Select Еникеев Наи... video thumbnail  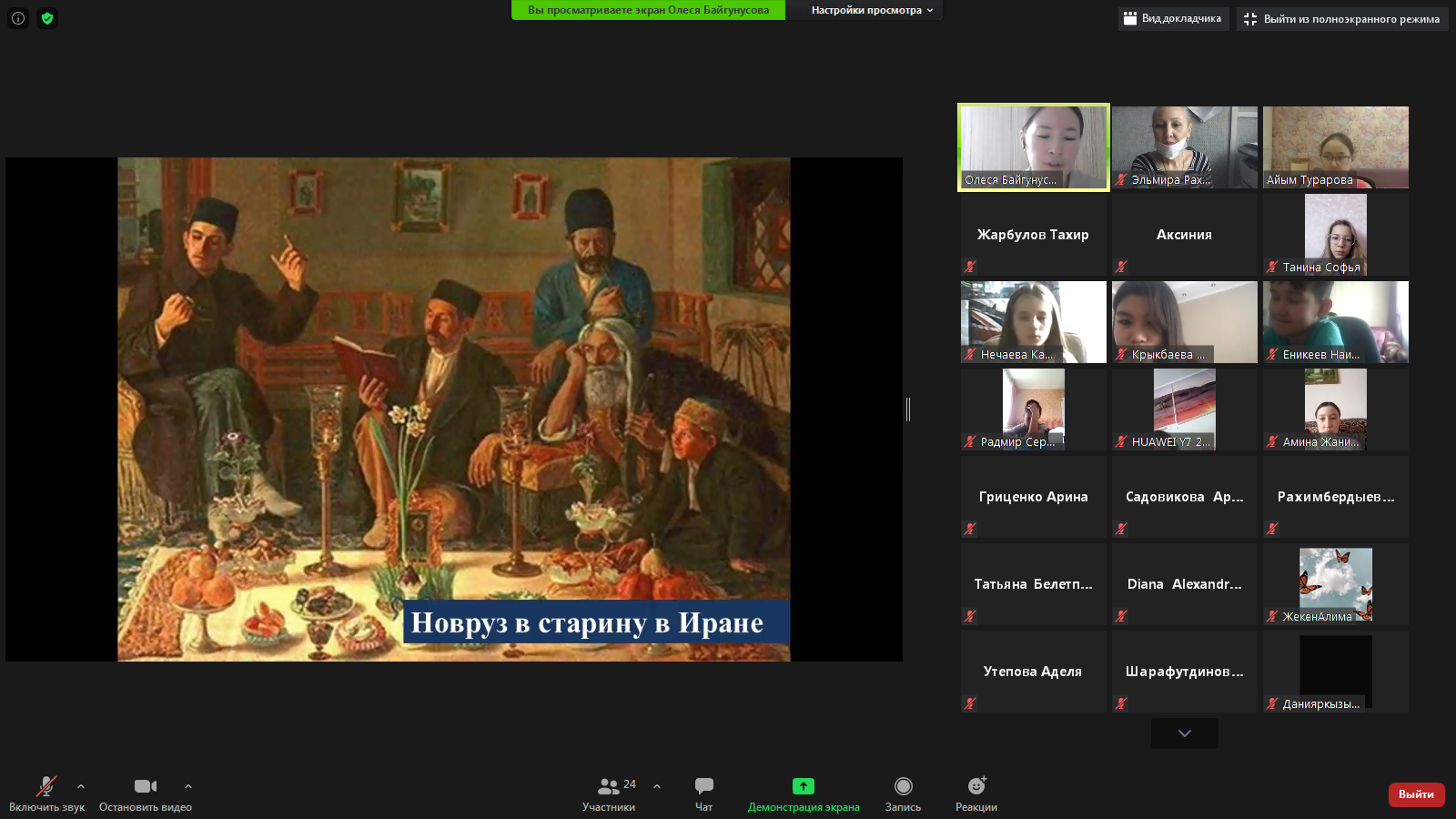(x=1336, y=322)
